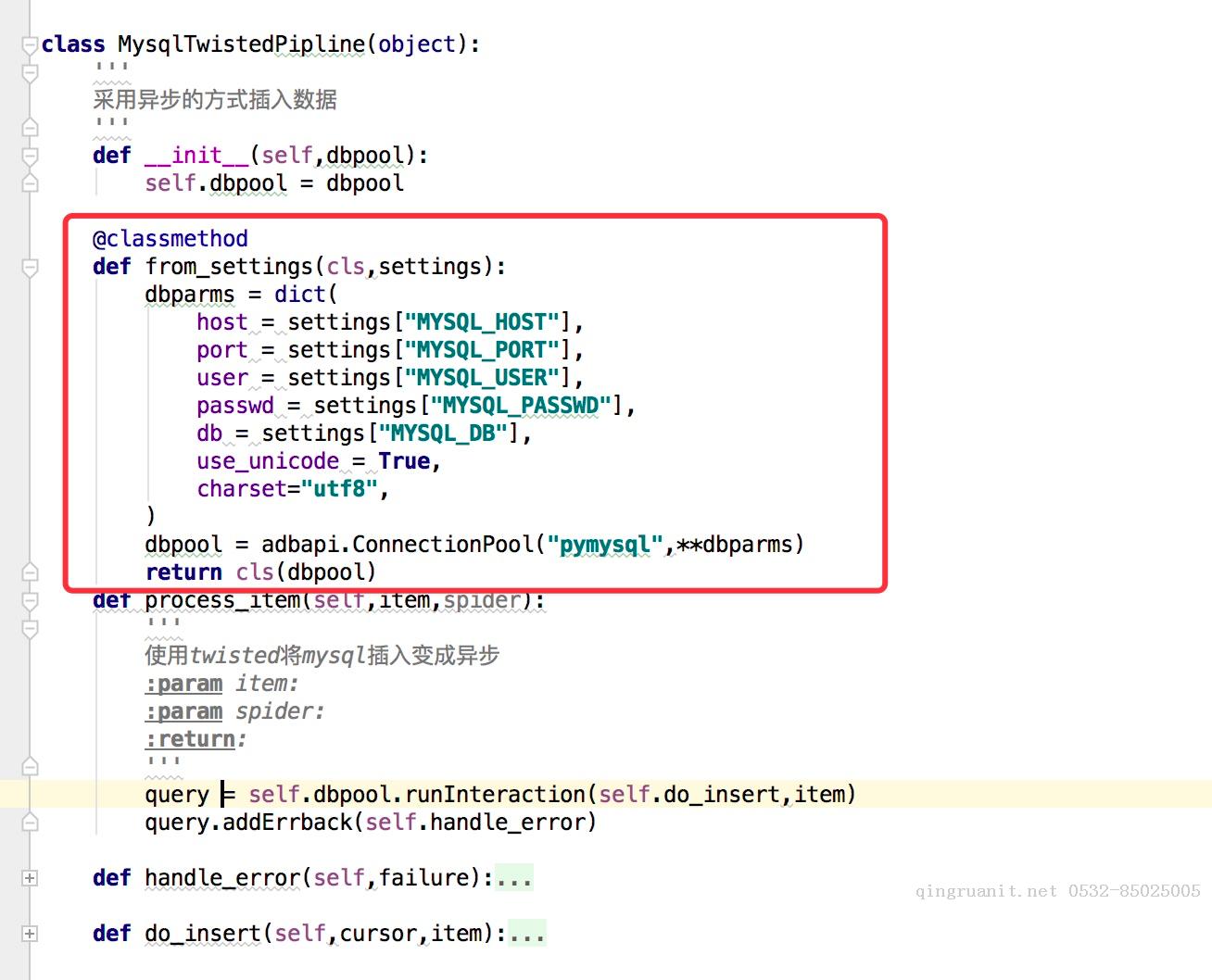Screen dimensions: 1212x980
Task: Fold the process_item method via gutter marker
Action: click(x=30, y=601)
